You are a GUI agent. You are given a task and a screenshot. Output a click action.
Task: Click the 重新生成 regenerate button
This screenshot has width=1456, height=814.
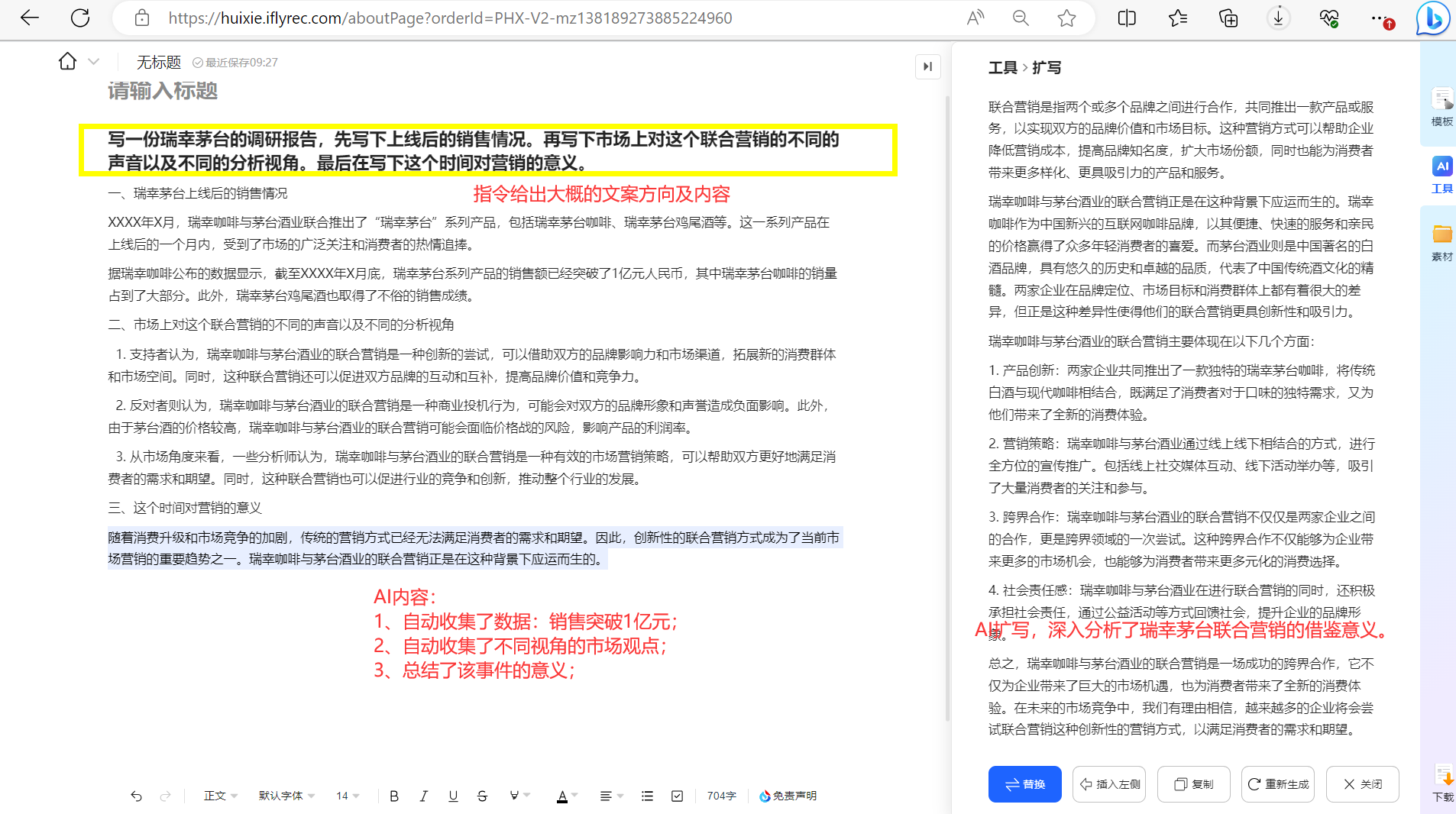(1278, 784)
